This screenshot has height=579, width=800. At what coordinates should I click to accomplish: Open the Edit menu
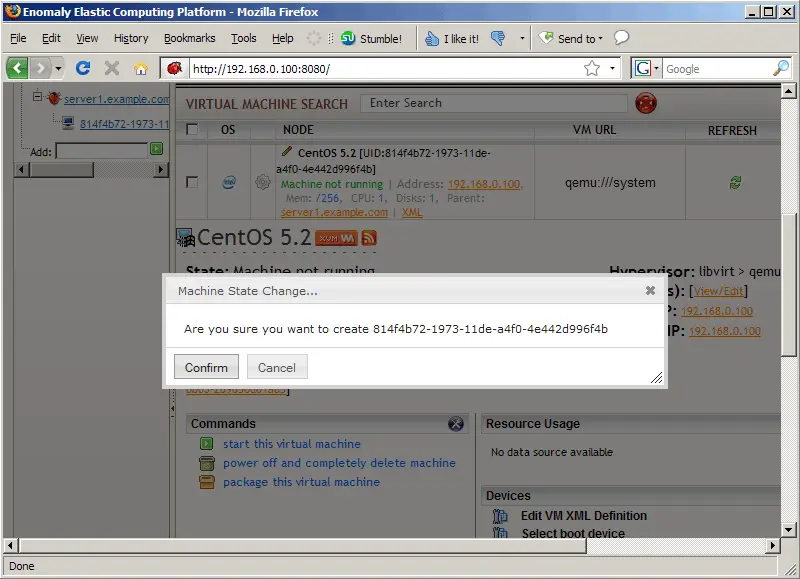coord(51,38)
